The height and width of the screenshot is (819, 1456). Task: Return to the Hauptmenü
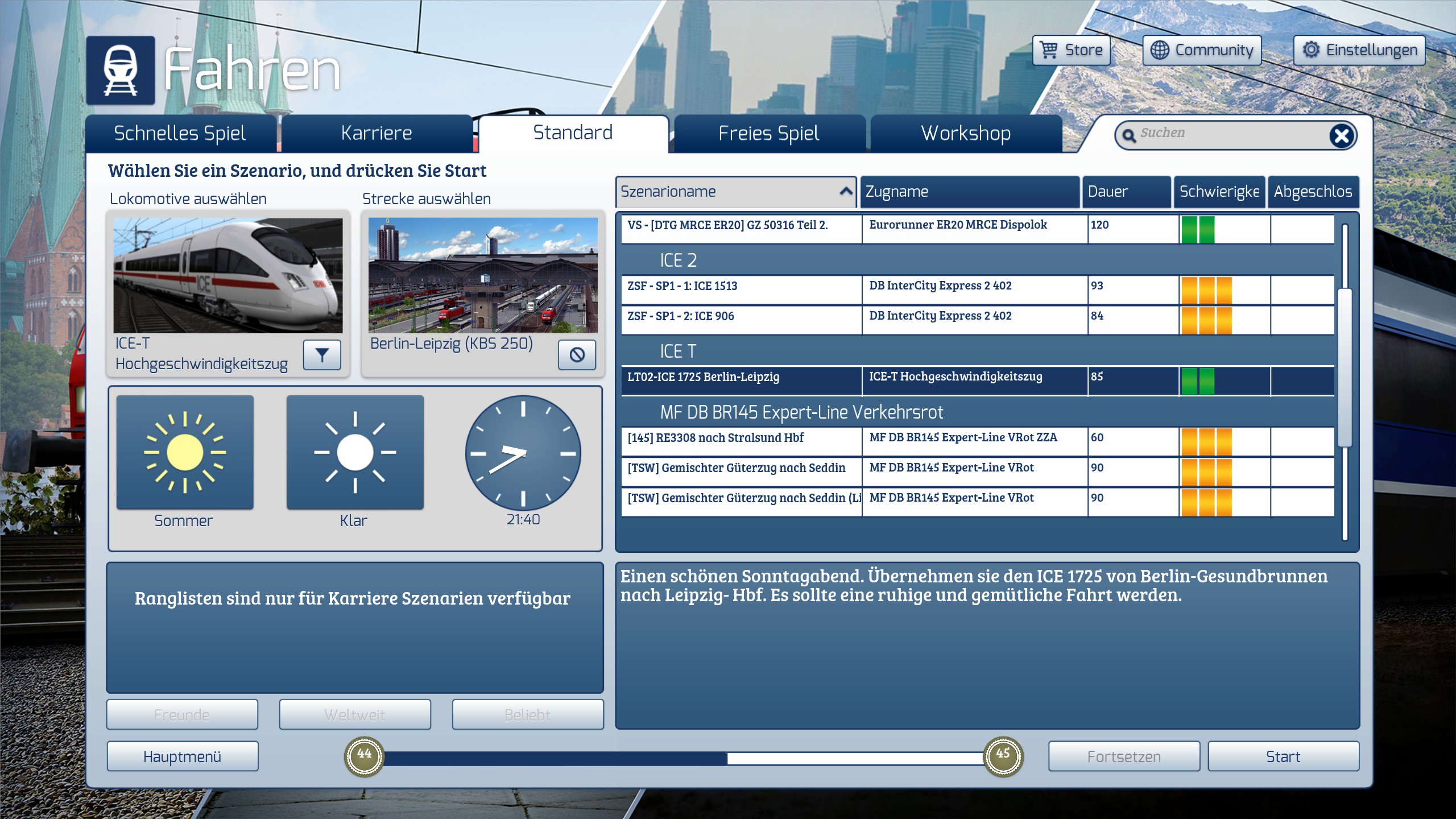(182, 756)
